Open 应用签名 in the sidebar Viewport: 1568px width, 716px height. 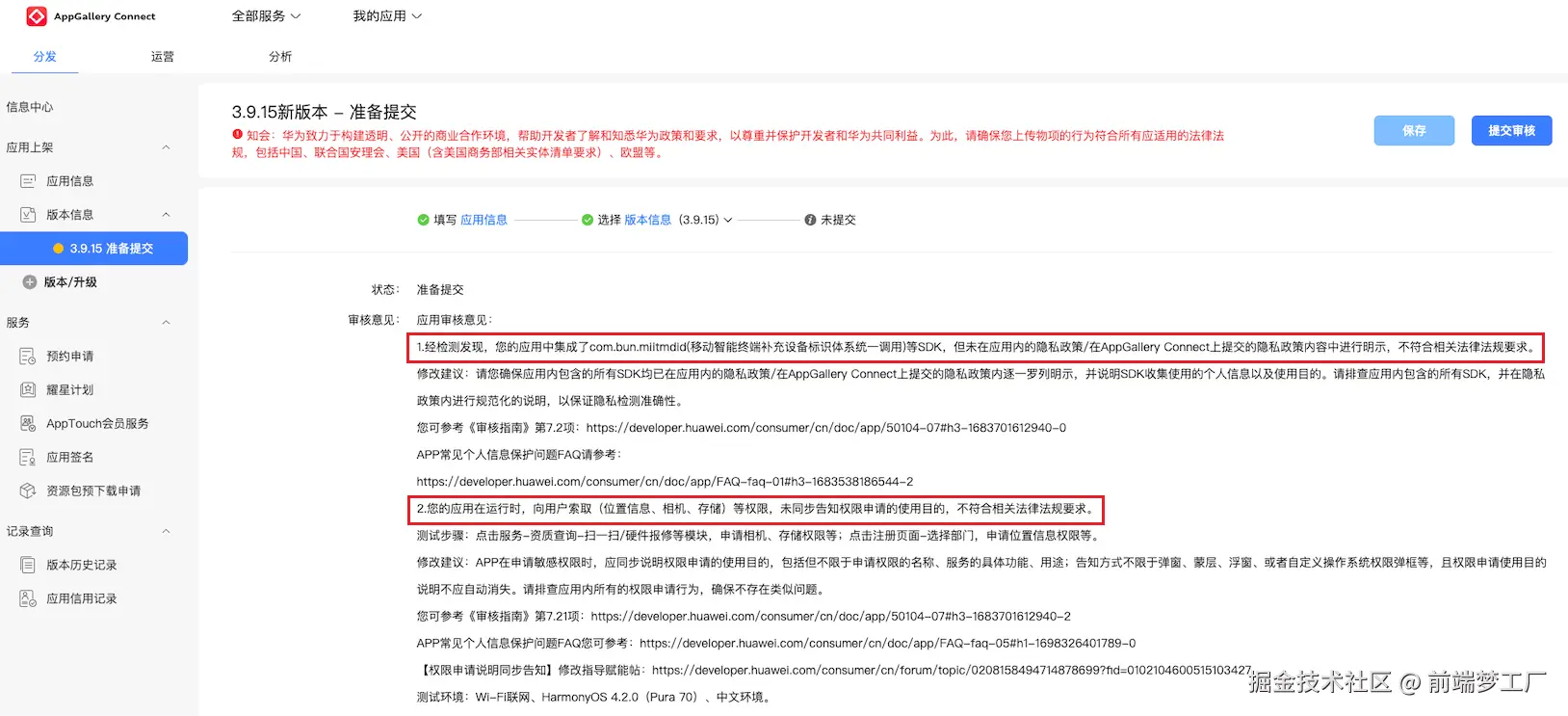click(x=70, y=458)
